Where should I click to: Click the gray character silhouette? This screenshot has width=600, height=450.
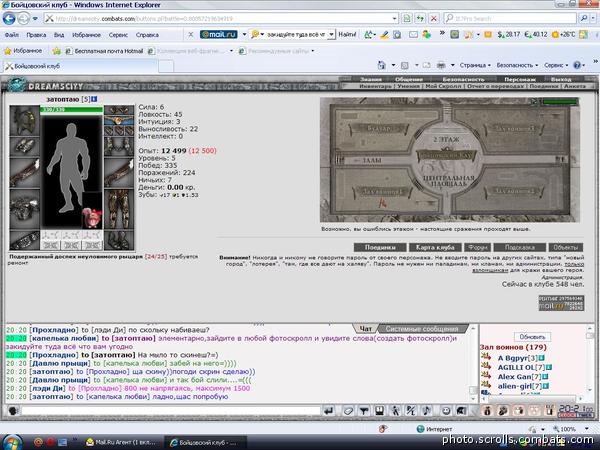point(69,168)
